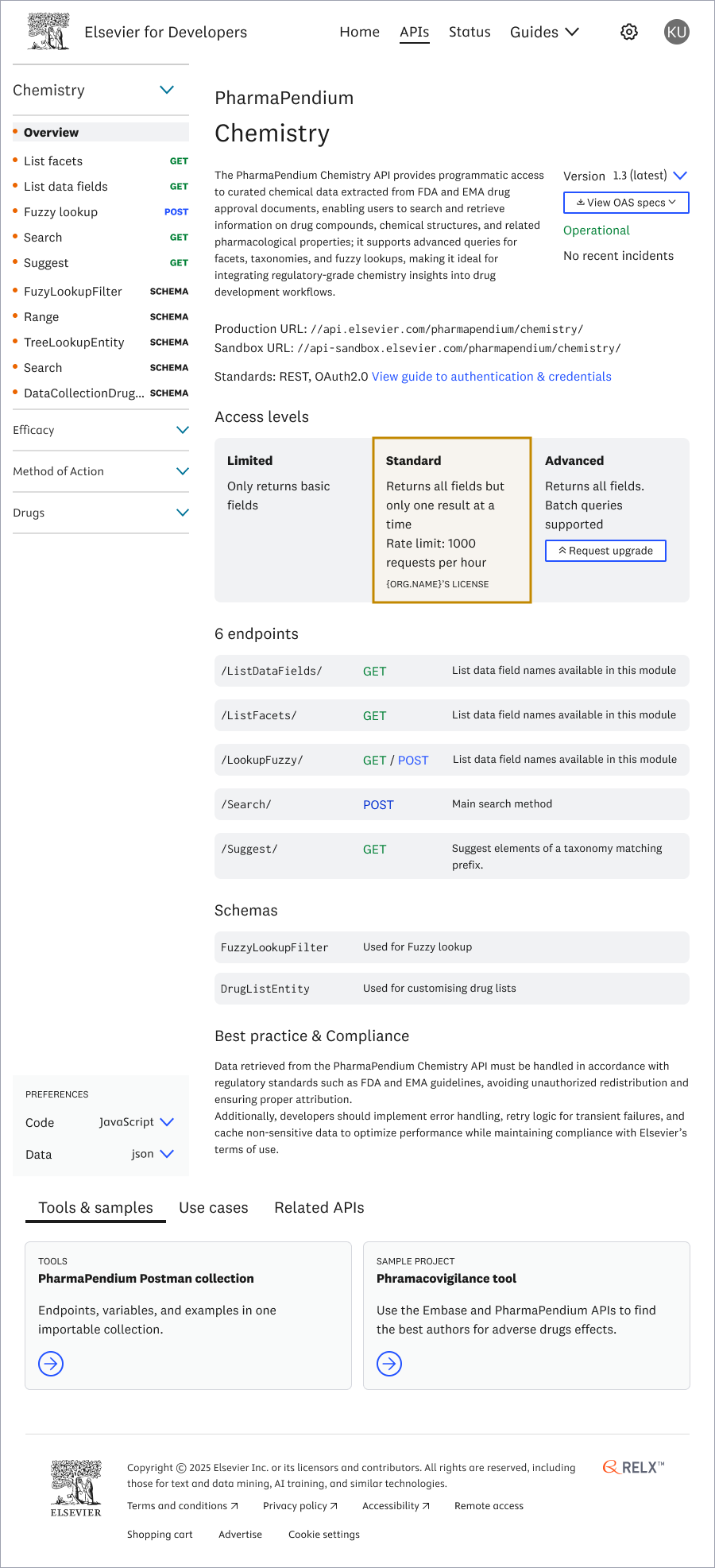Click the Production URL text

(x=399, y=329)
